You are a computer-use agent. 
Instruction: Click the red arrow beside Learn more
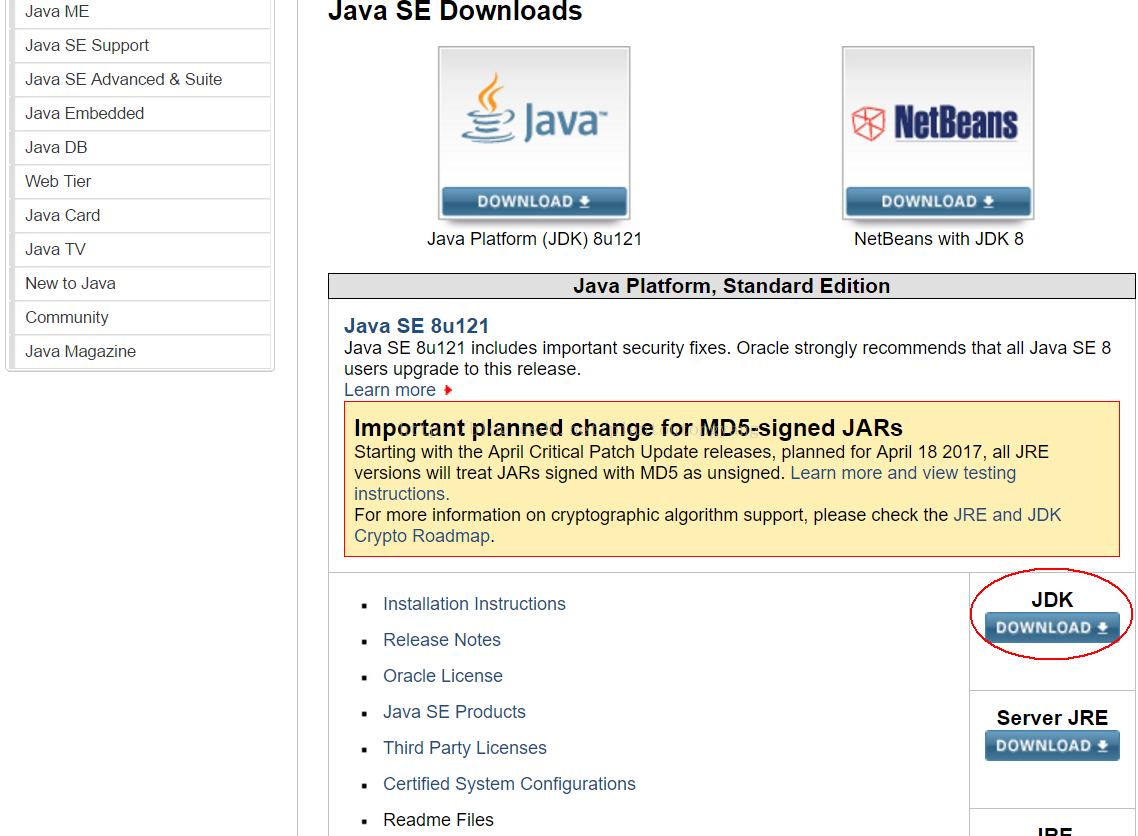coord(448,390)
